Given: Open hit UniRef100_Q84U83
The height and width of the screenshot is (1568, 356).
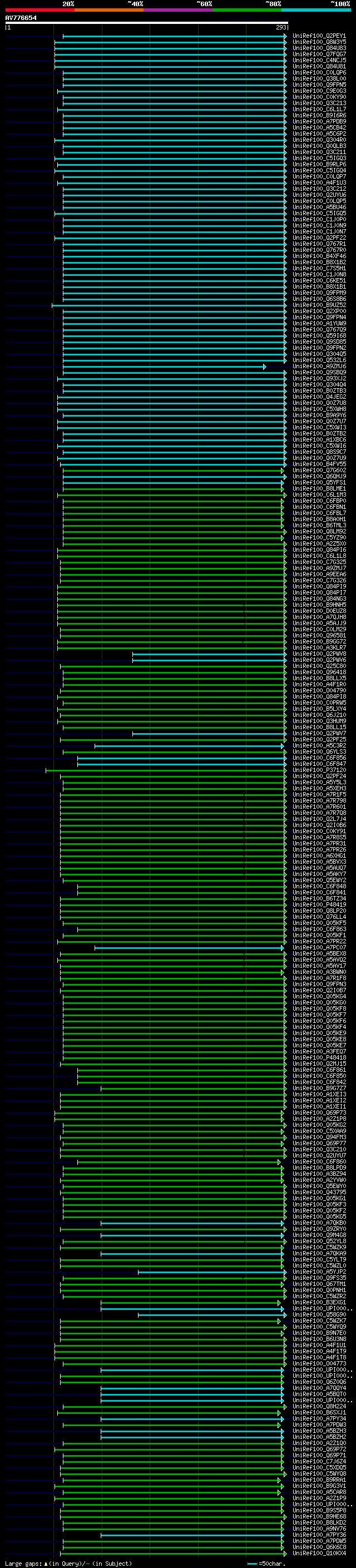Looking at the screenshot, I should (x=319, y=49).
